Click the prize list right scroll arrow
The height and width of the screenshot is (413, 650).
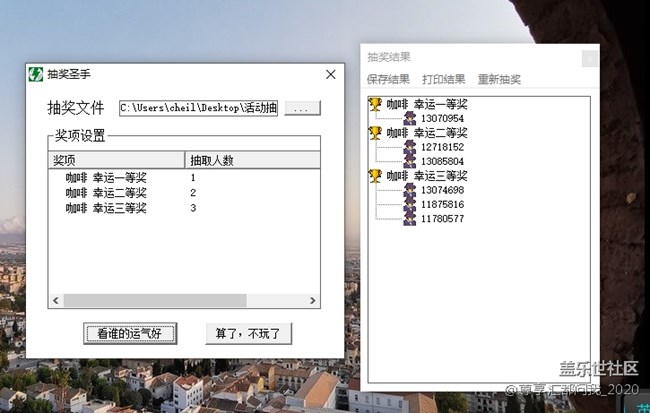(x=313, y=301)
